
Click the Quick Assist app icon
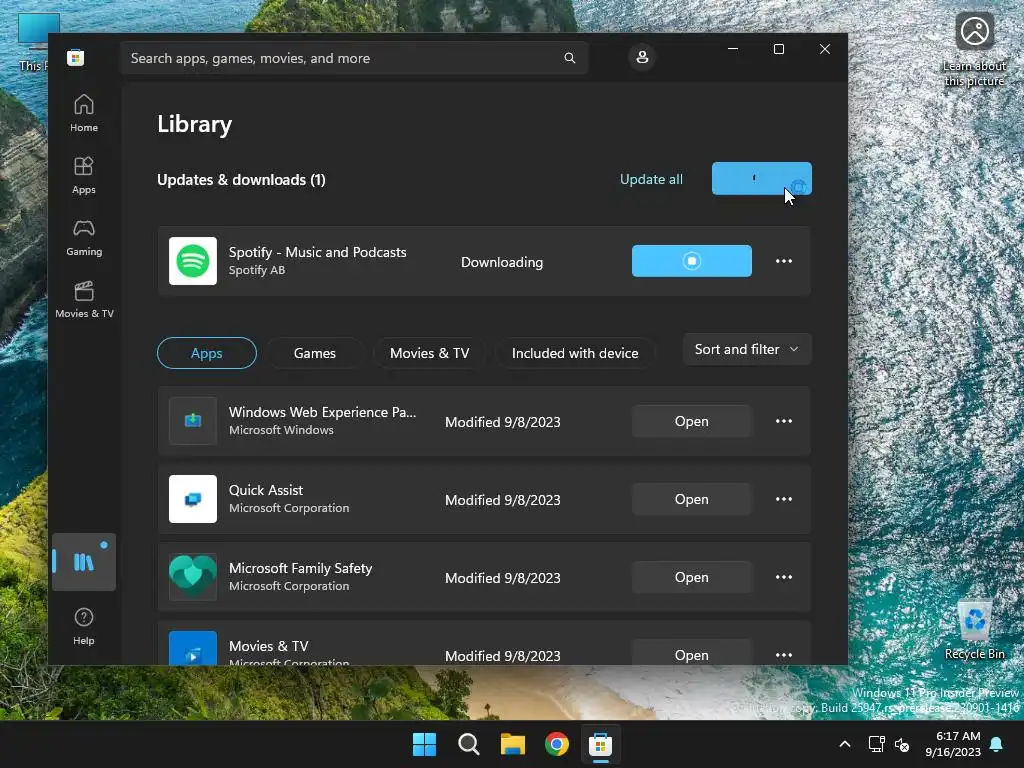tap(193, 499)
